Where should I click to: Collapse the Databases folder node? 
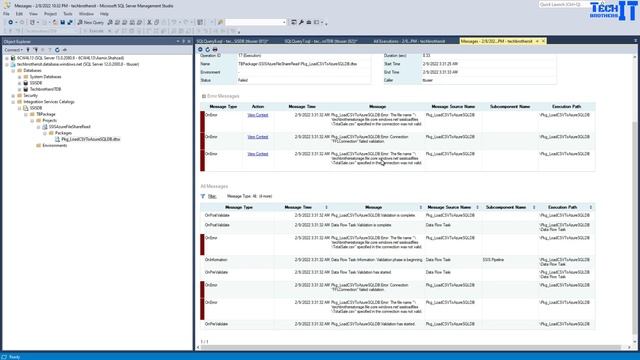pos(13,71)
